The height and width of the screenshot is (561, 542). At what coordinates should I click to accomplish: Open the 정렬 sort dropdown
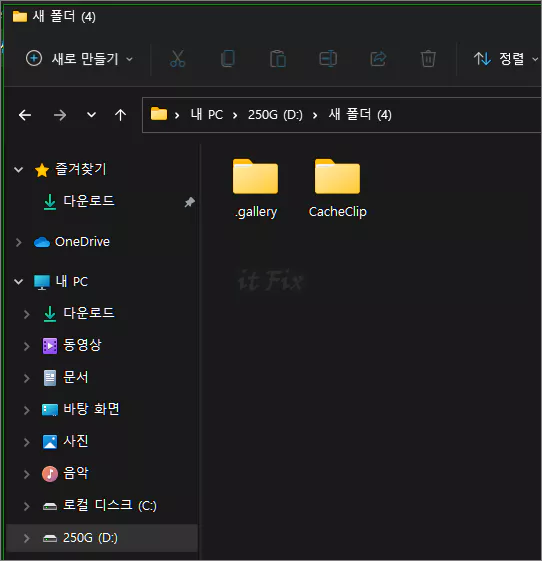[506, 59]
